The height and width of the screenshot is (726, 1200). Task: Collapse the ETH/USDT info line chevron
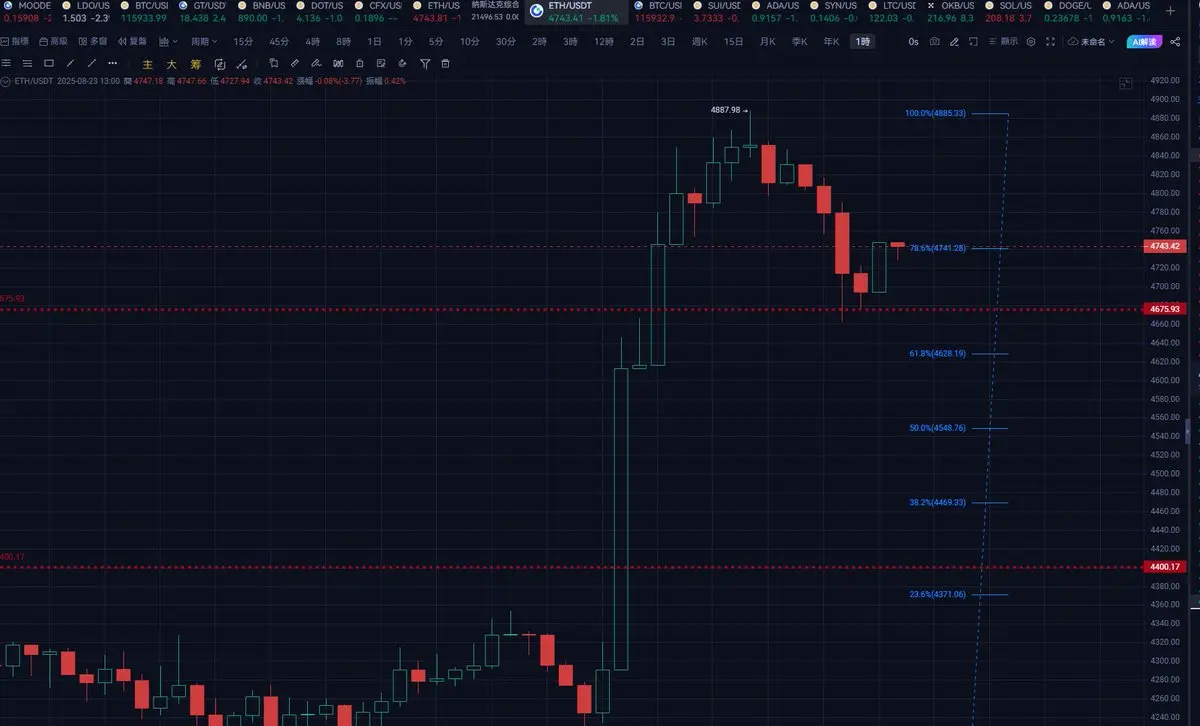6,81
